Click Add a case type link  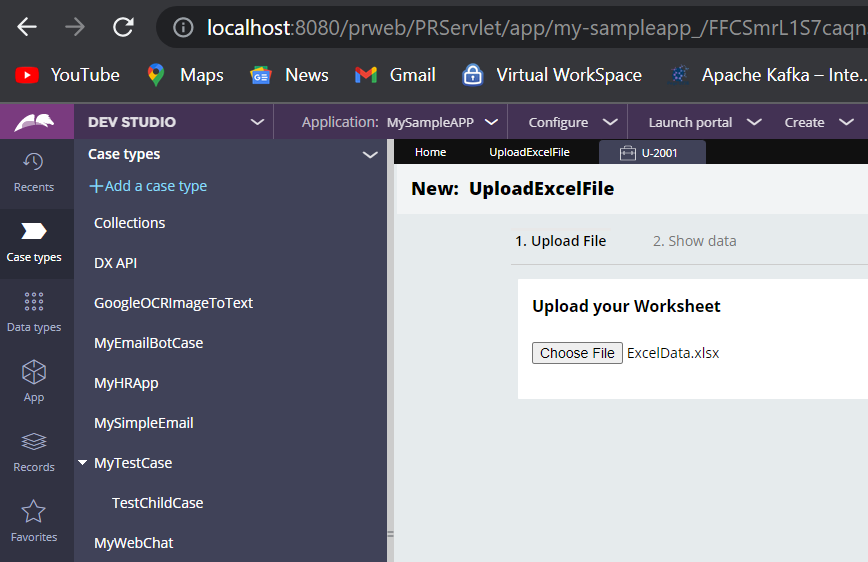point(148,186)
